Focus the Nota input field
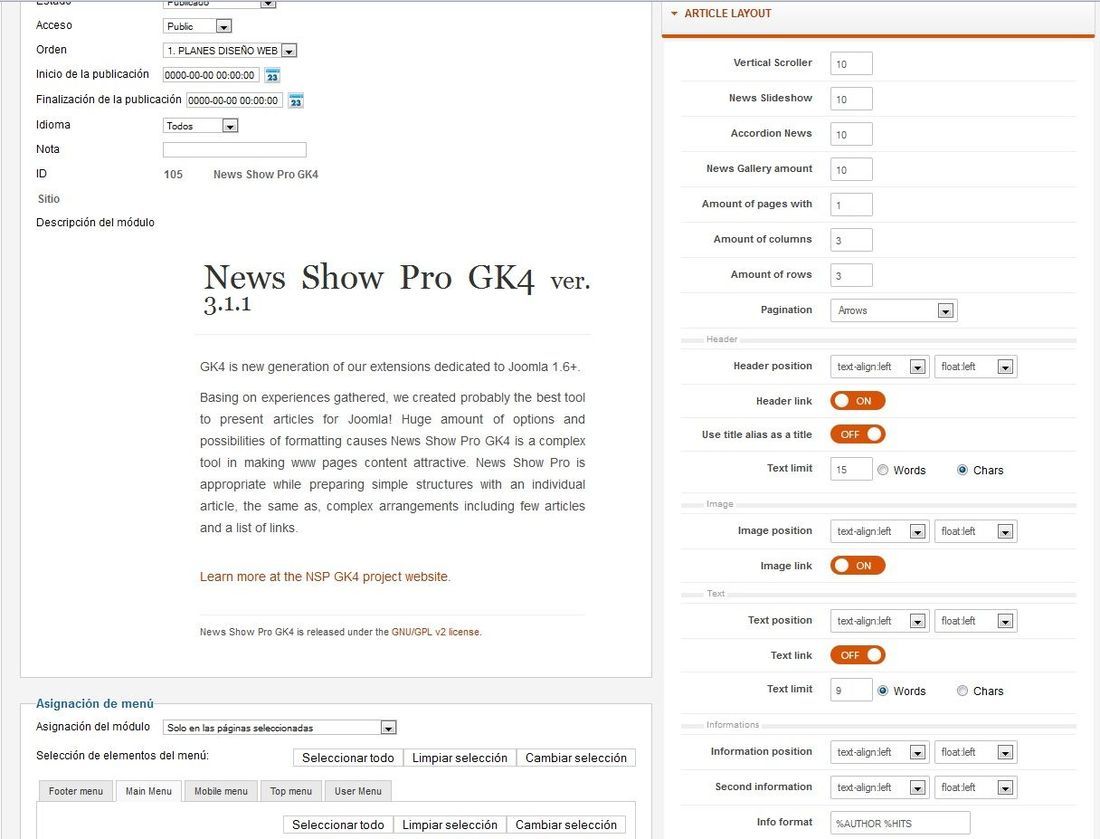Image resolution: width=1100 pixels, height=839 pixels. [234, 149]
